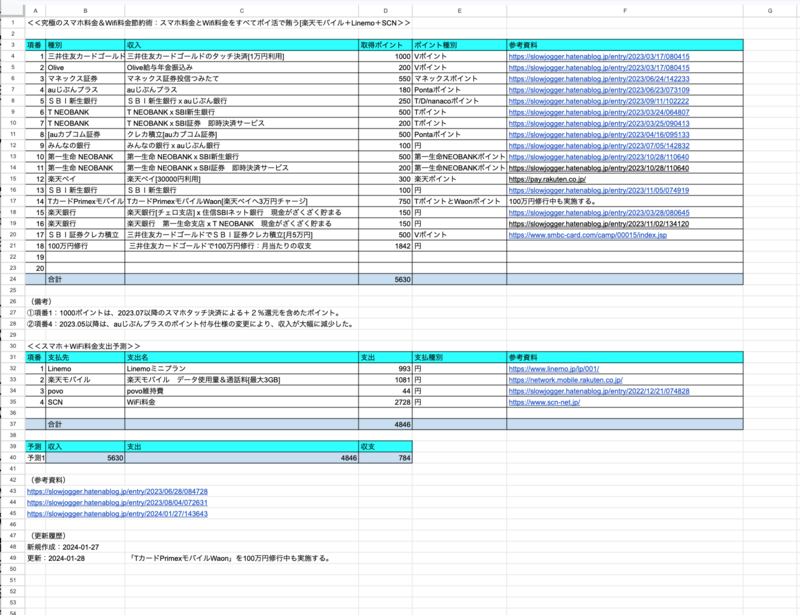800x615 pixels.
Task: Select column F header
Action: [x=625, y=11]
